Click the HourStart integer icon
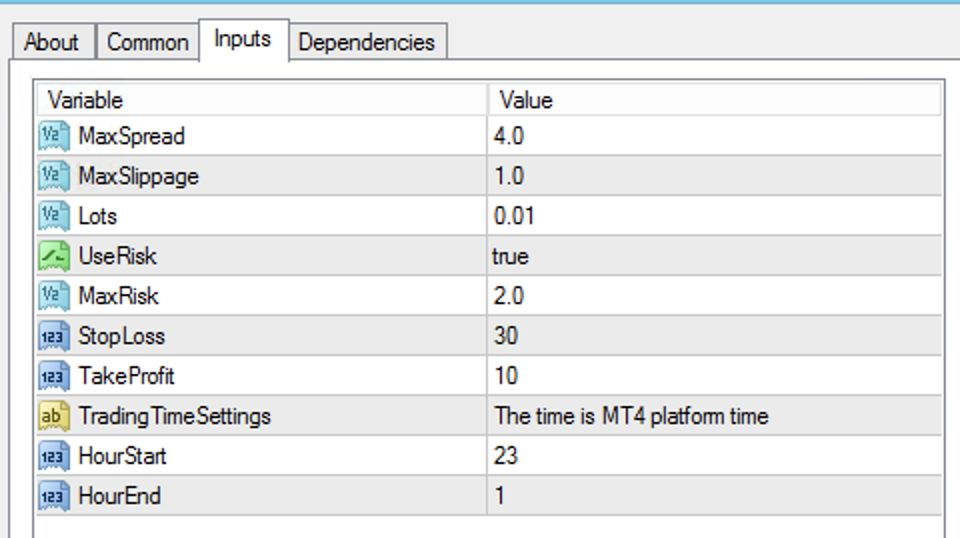 click(x=54, y=456)
